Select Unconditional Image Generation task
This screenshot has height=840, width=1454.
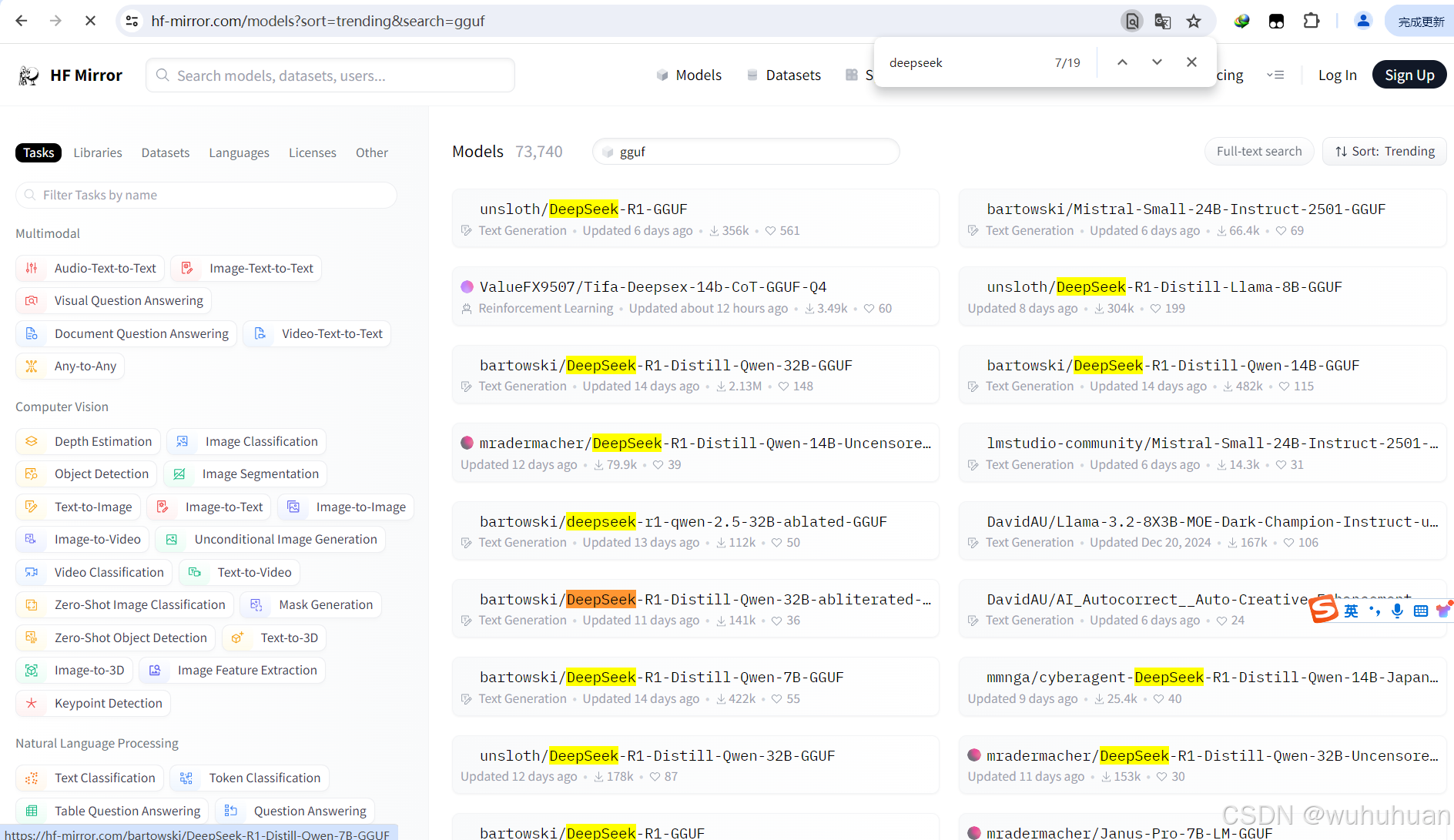pyautogui.click(x=270, y=539)
